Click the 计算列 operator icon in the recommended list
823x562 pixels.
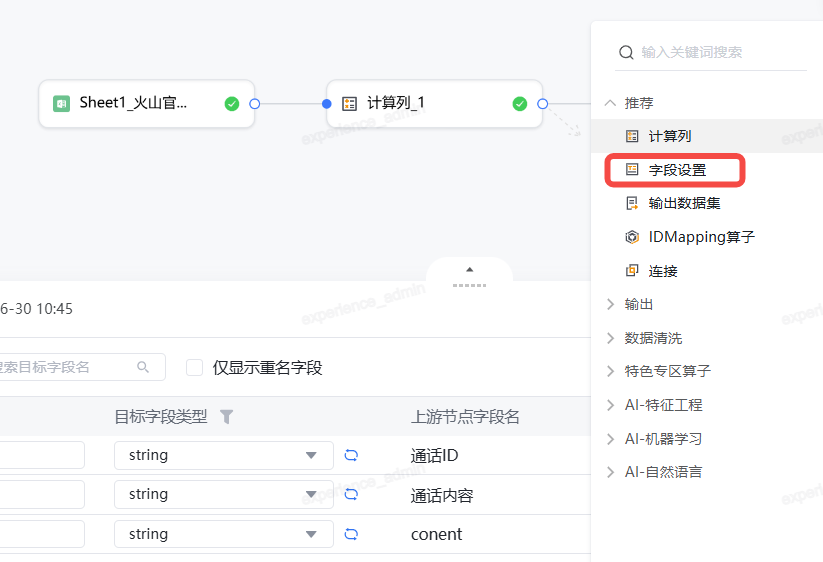pyautogui.click(x=632, y=136)
